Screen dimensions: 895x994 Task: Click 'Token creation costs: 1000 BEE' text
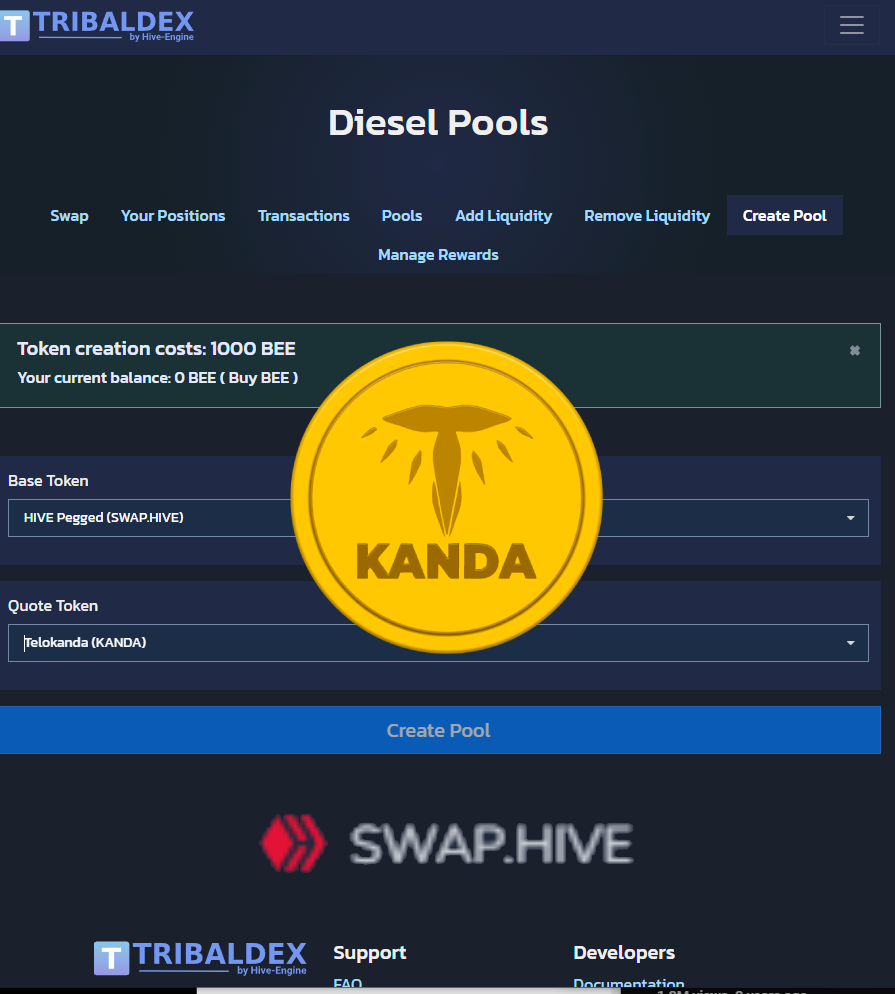(x=156, y=349)
